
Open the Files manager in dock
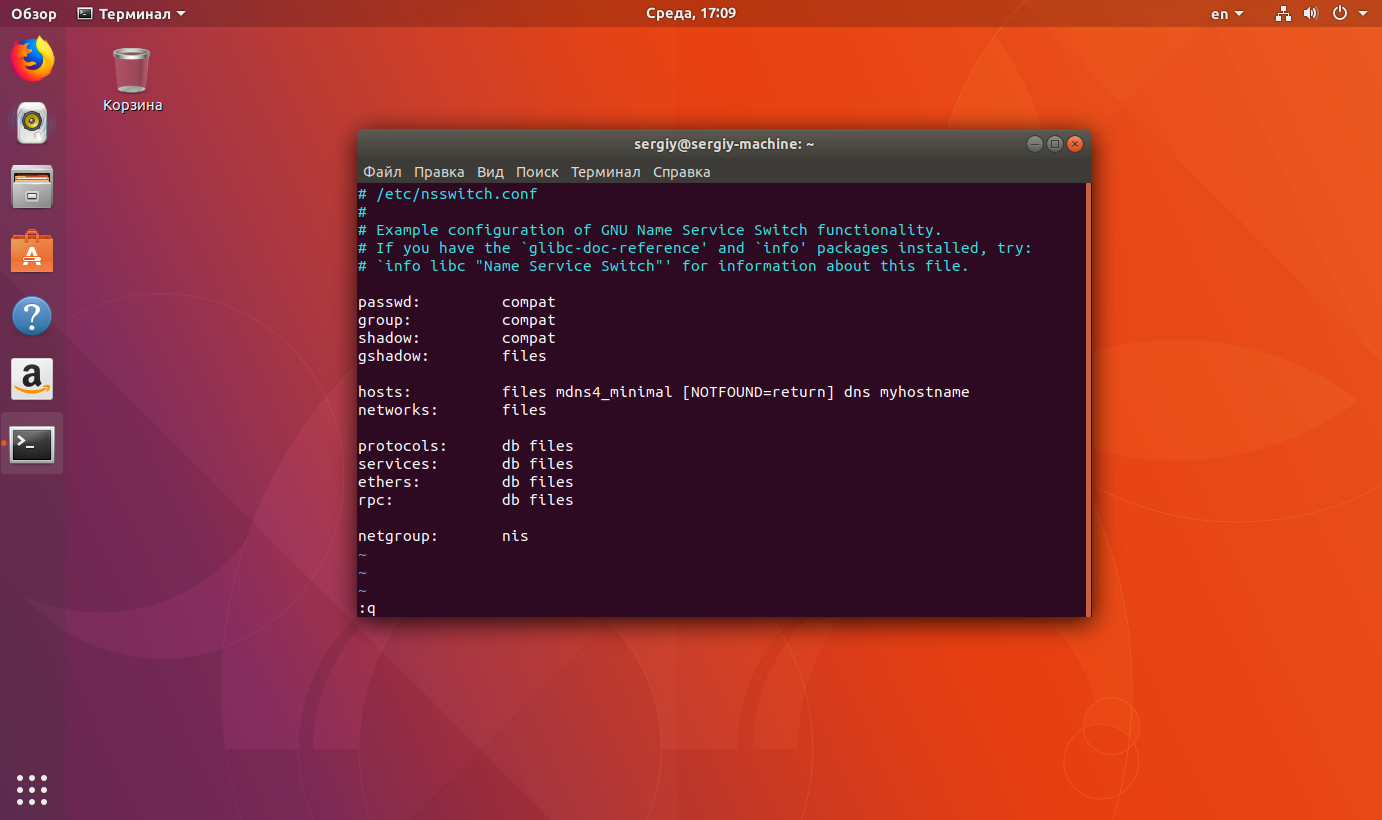(32, 187)
